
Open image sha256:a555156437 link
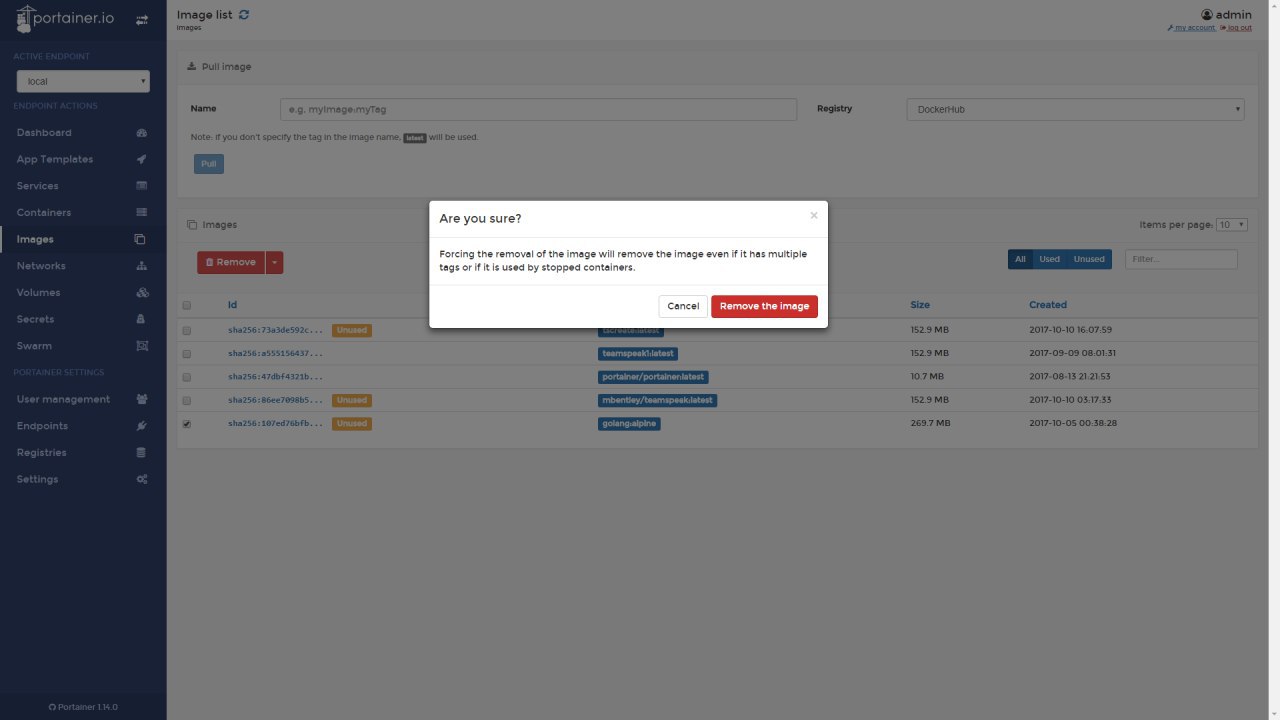276,354
